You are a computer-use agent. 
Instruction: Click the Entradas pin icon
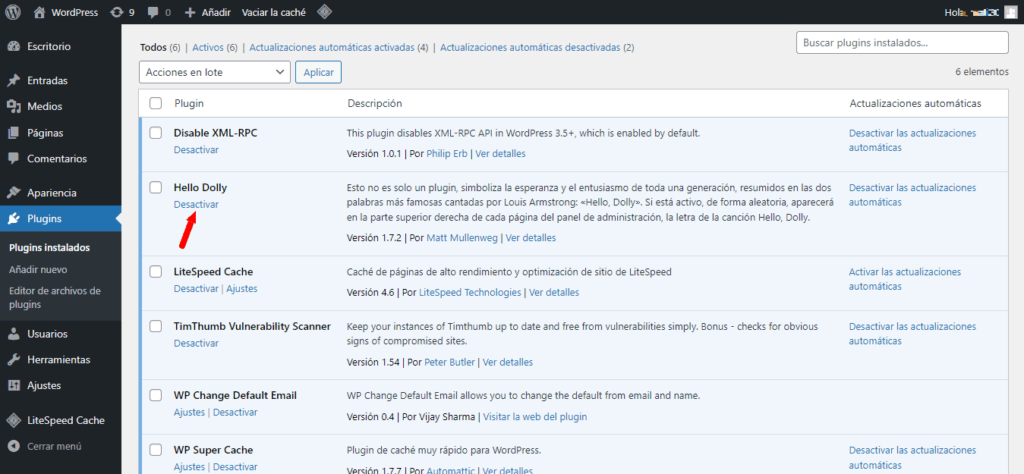click(x=14, y=81)
